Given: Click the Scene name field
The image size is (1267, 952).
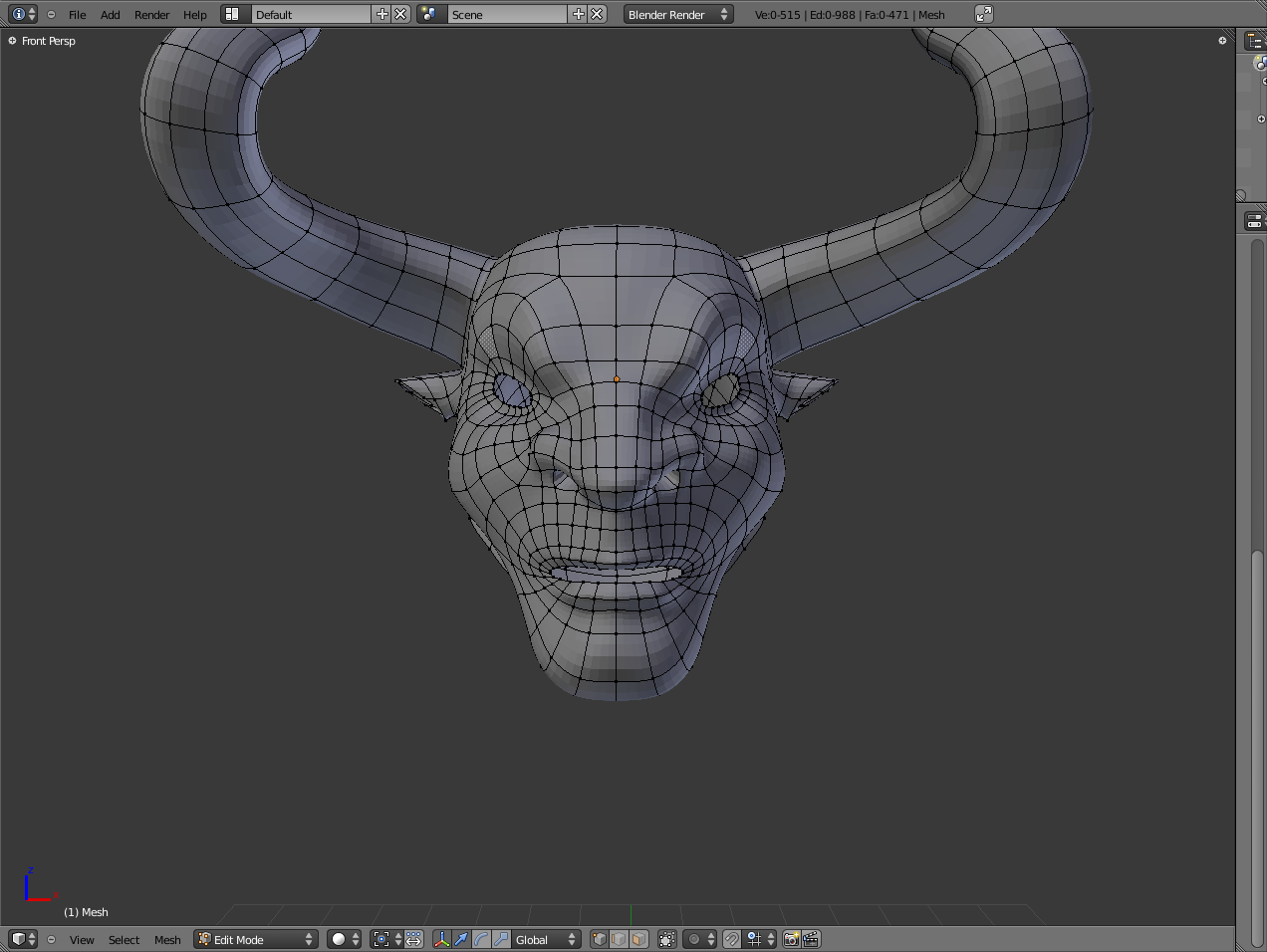Looking at the screenshot, I should tap(506, 14).
